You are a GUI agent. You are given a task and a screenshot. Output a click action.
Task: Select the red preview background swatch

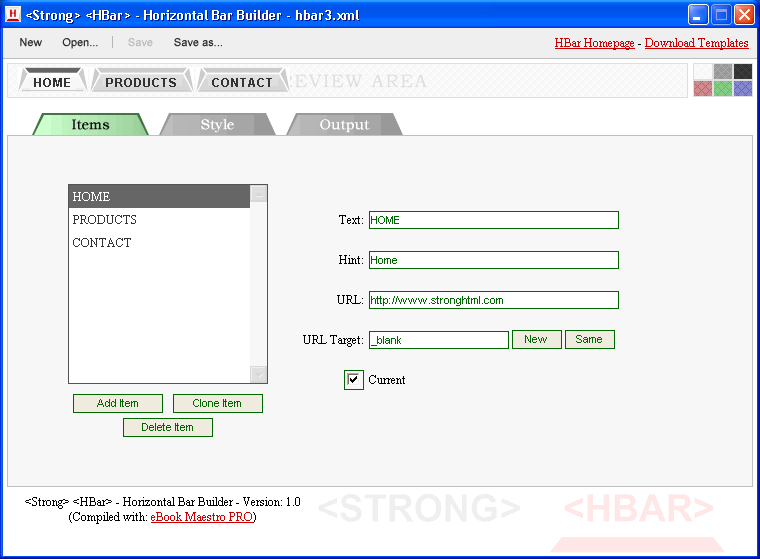[x=703, y=89]
